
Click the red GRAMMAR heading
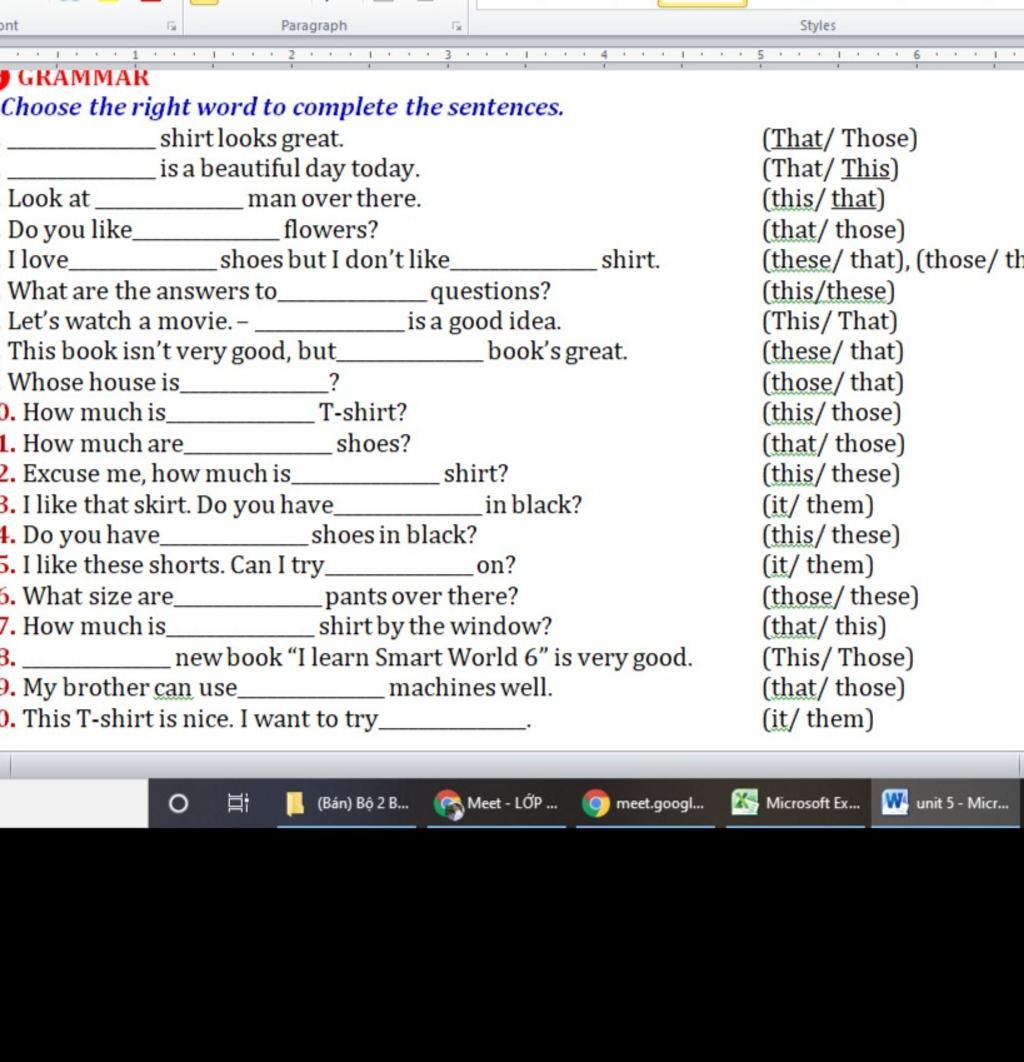(x=83, y=78)
